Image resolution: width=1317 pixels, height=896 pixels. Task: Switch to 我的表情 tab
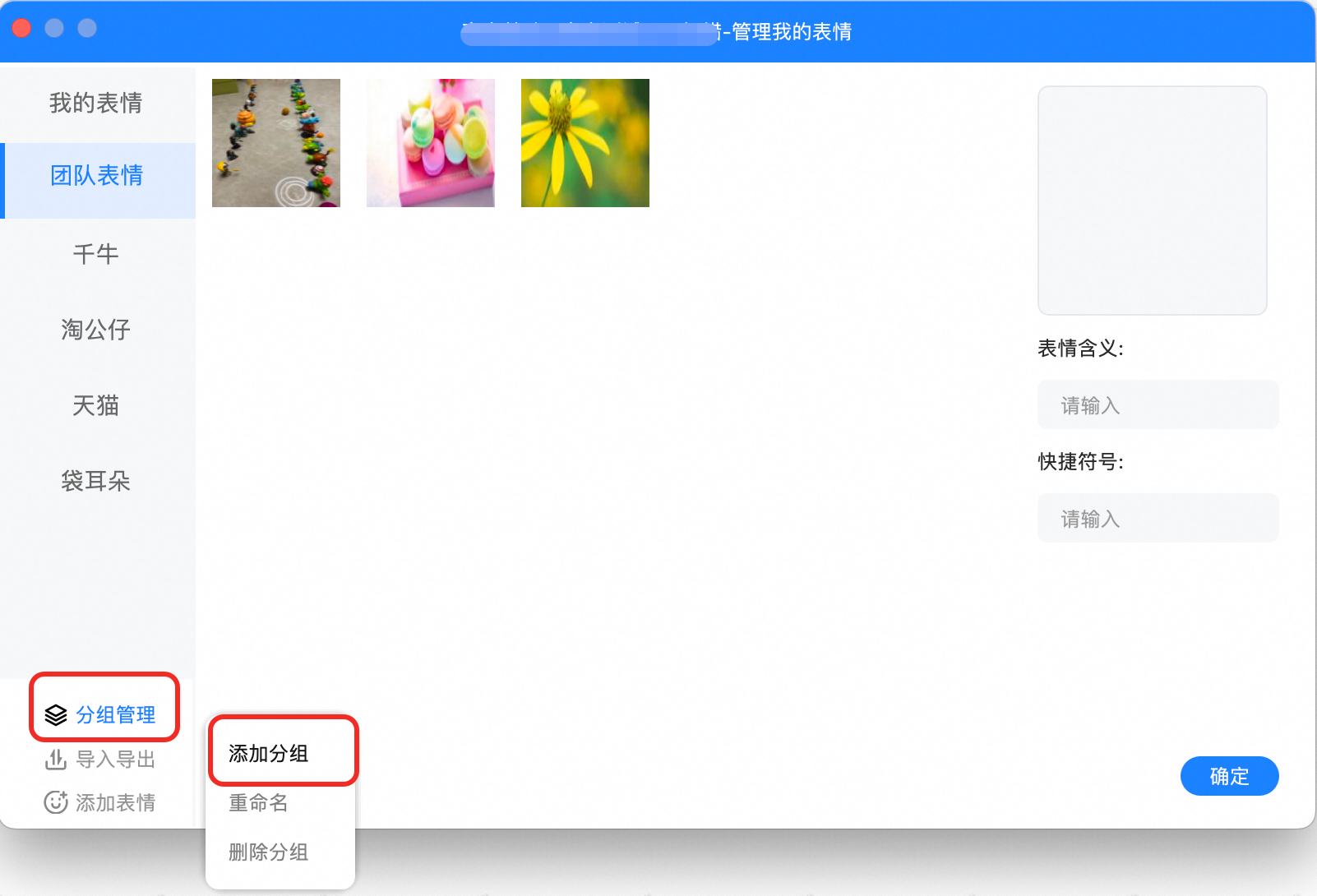click(x=97, y=103)
